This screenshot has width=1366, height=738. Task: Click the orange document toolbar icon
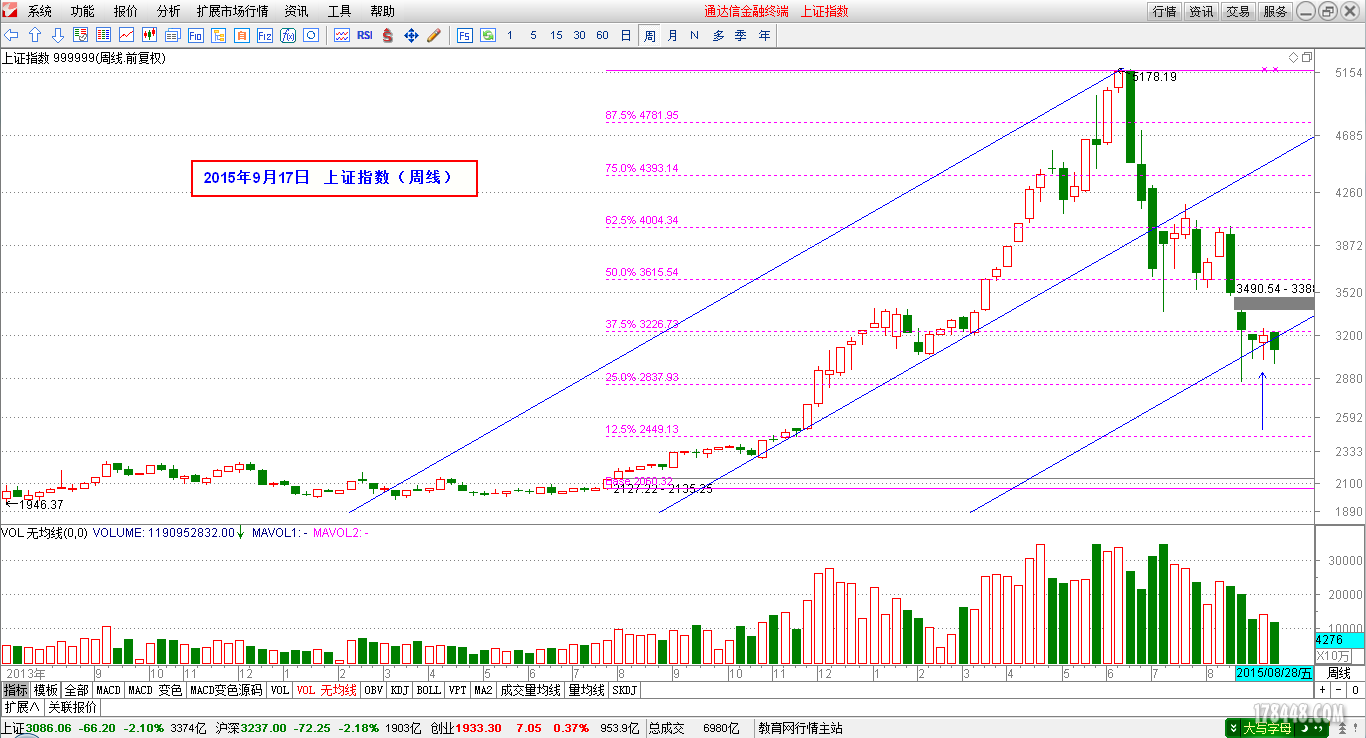(241, 35)
